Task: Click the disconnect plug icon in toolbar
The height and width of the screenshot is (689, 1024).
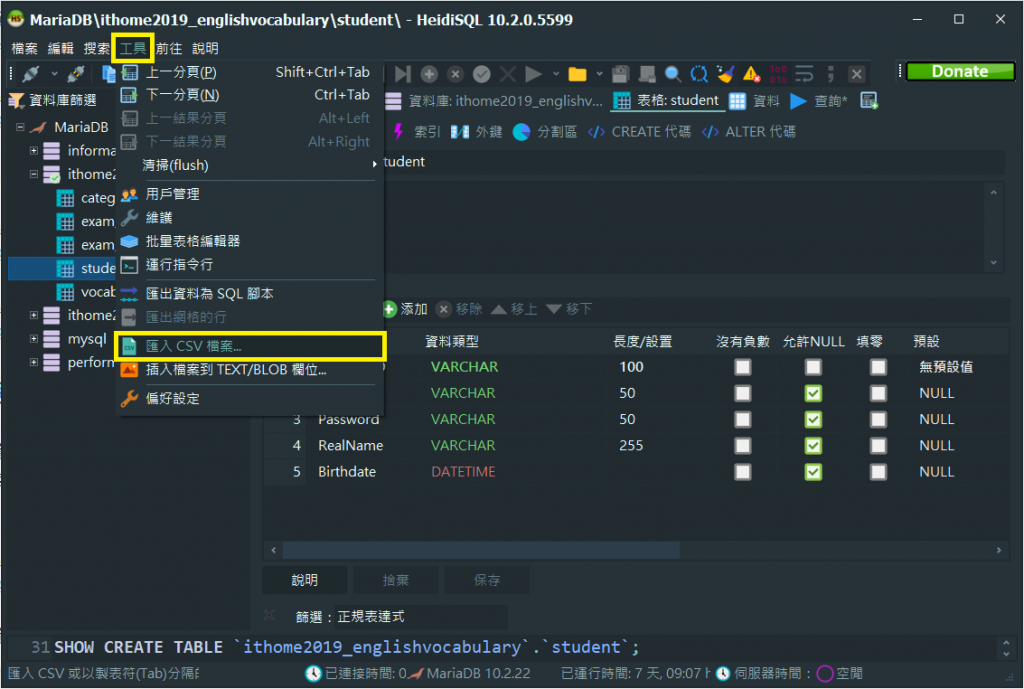Action: click(76, 74)
